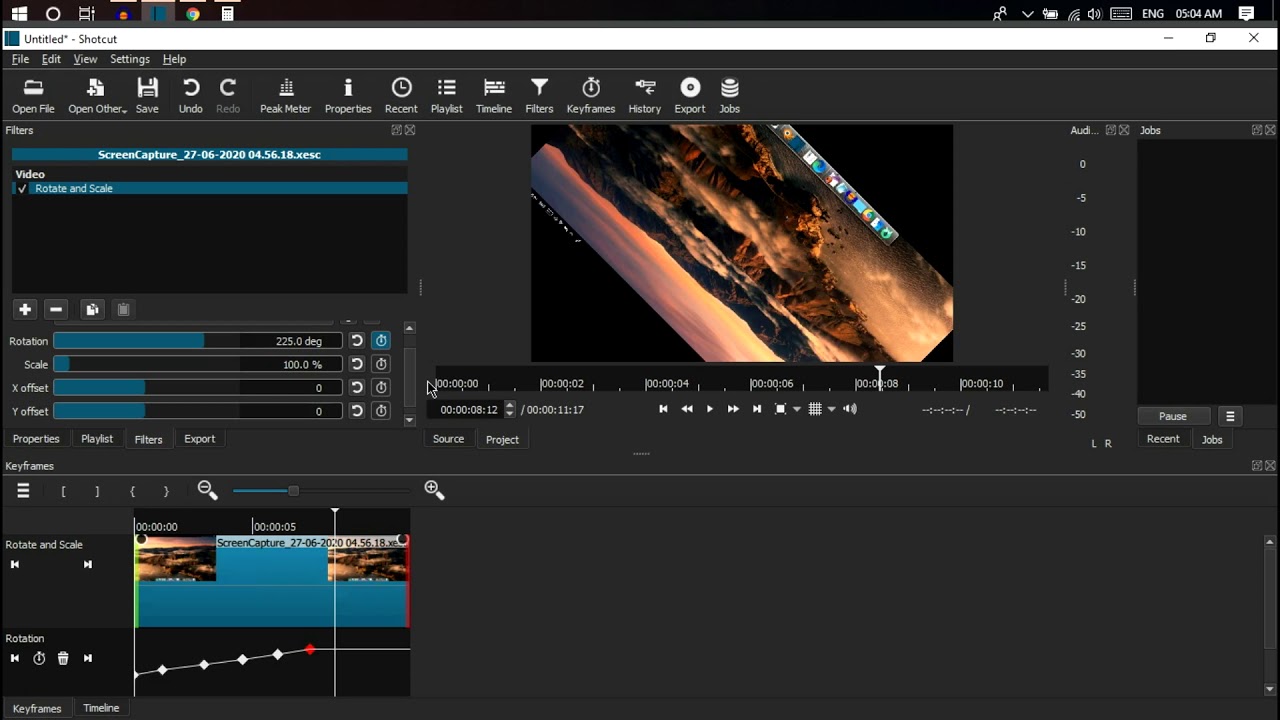Open the Jobs panel menu button
Viewport: 1280px width, 720px height.
pyautogui.click(x=1230, y=416)
